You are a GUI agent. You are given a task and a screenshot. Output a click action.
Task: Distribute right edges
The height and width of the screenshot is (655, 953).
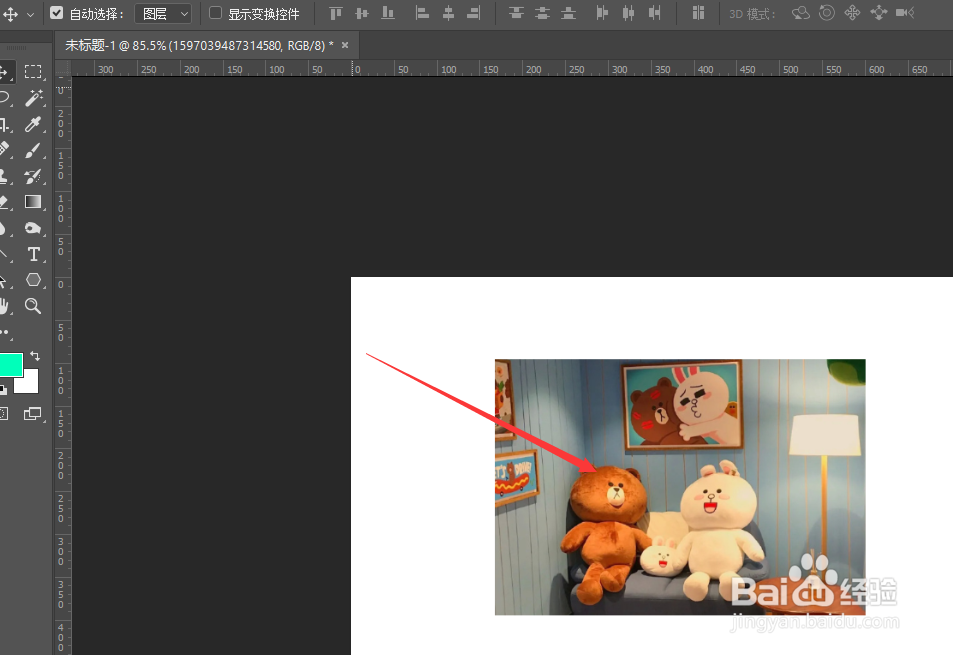click(x=655, y=13)
